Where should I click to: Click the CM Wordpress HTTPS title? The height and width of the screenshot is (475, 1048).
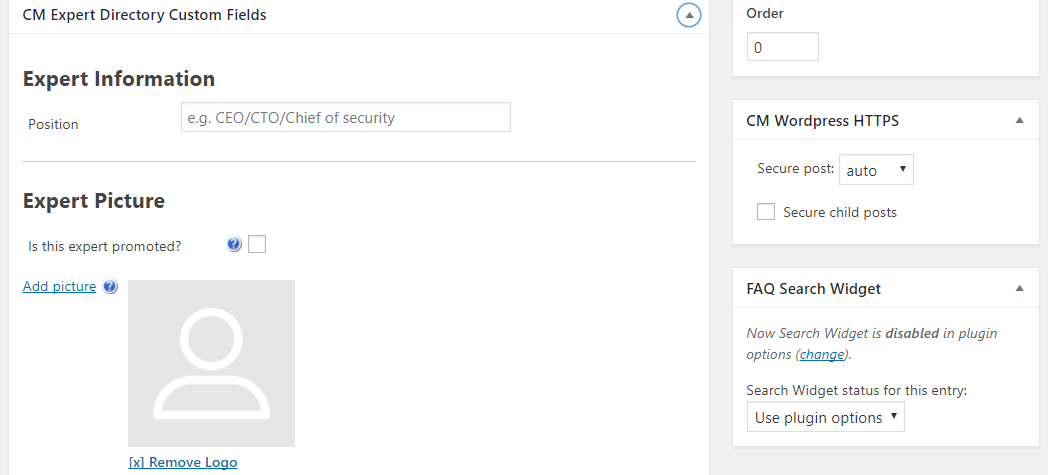point(822,121)
